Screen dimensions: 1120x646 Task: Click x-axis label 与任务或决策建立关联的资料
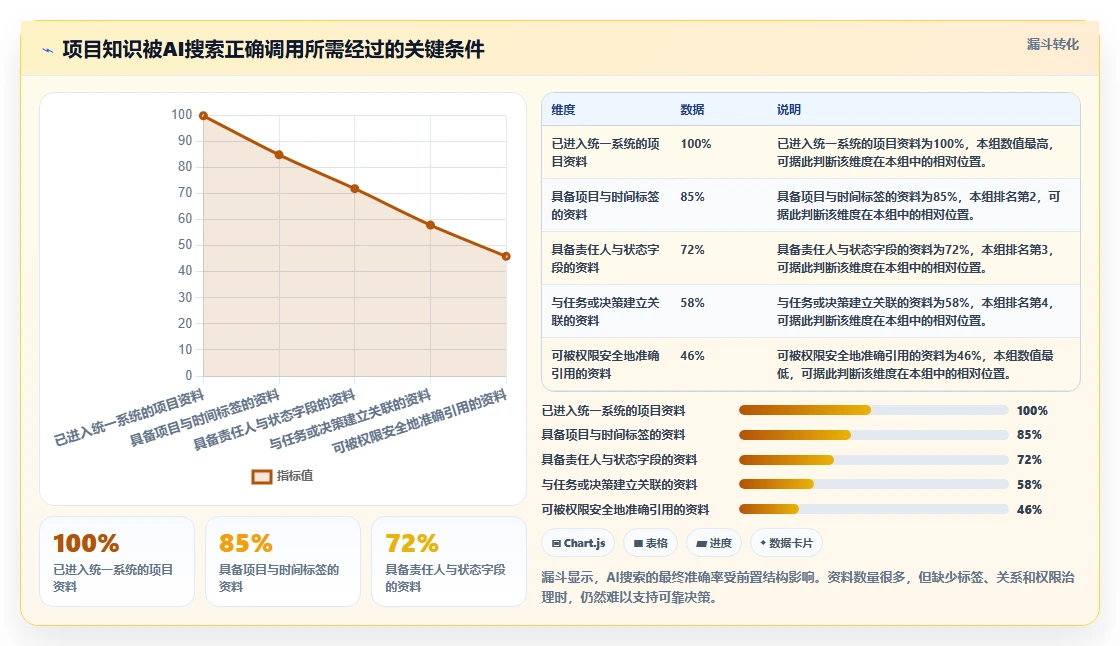(x=350, y=419)
